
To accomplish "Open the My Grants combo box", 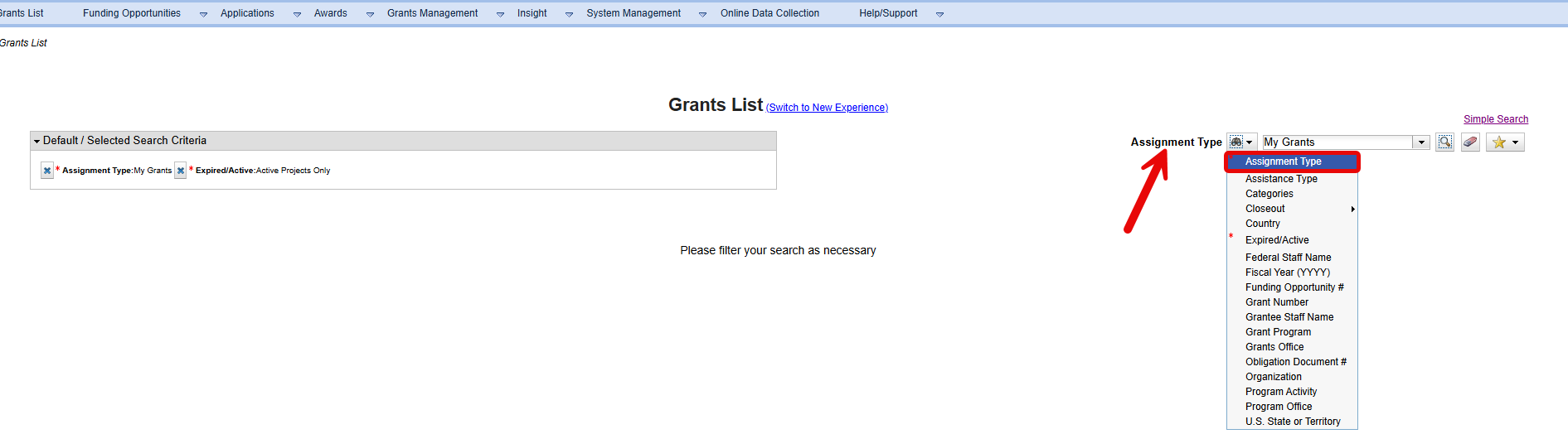I will tap(1421, 142).
